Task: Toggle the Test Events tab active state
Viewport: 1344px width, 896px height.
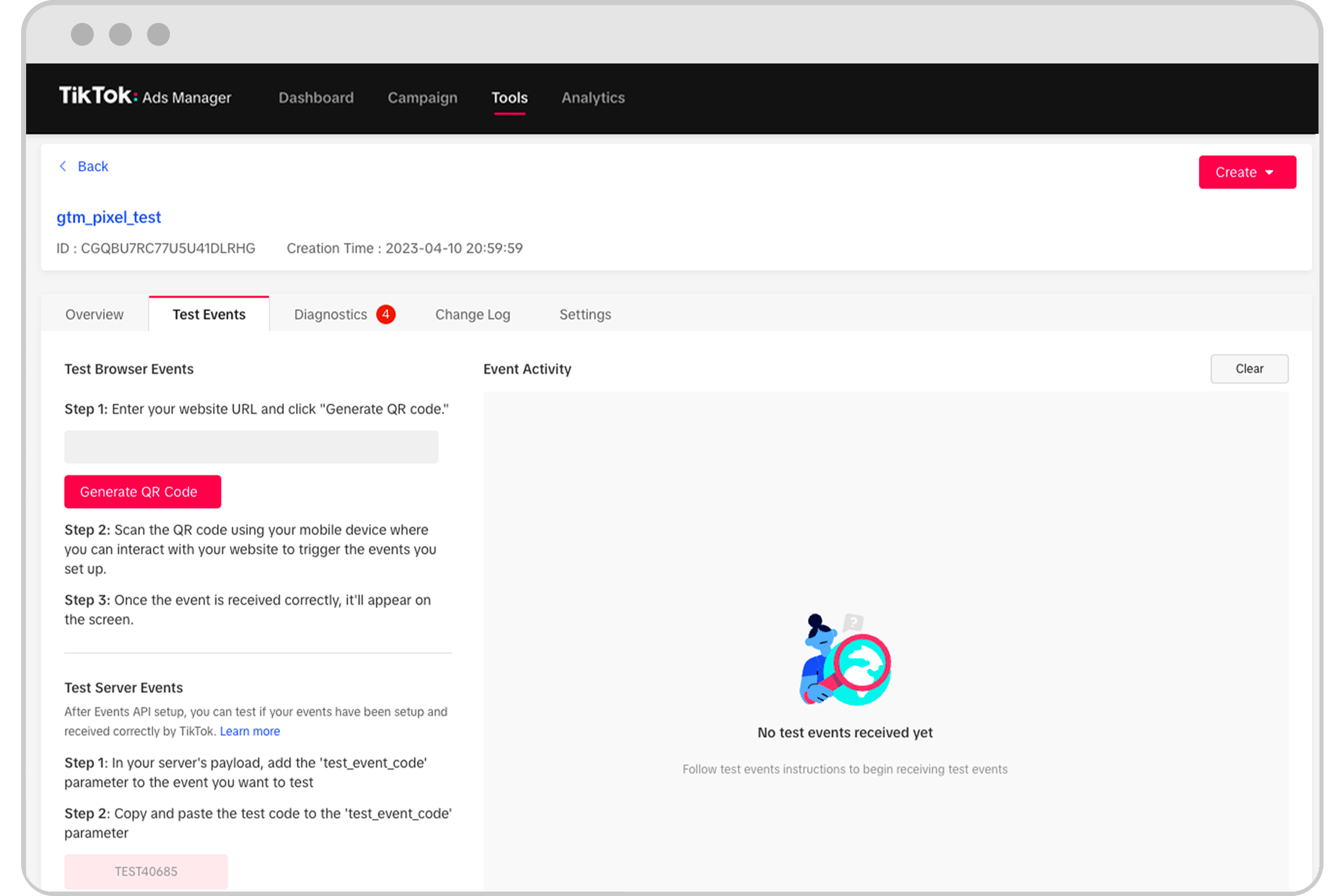Action: 208,314
